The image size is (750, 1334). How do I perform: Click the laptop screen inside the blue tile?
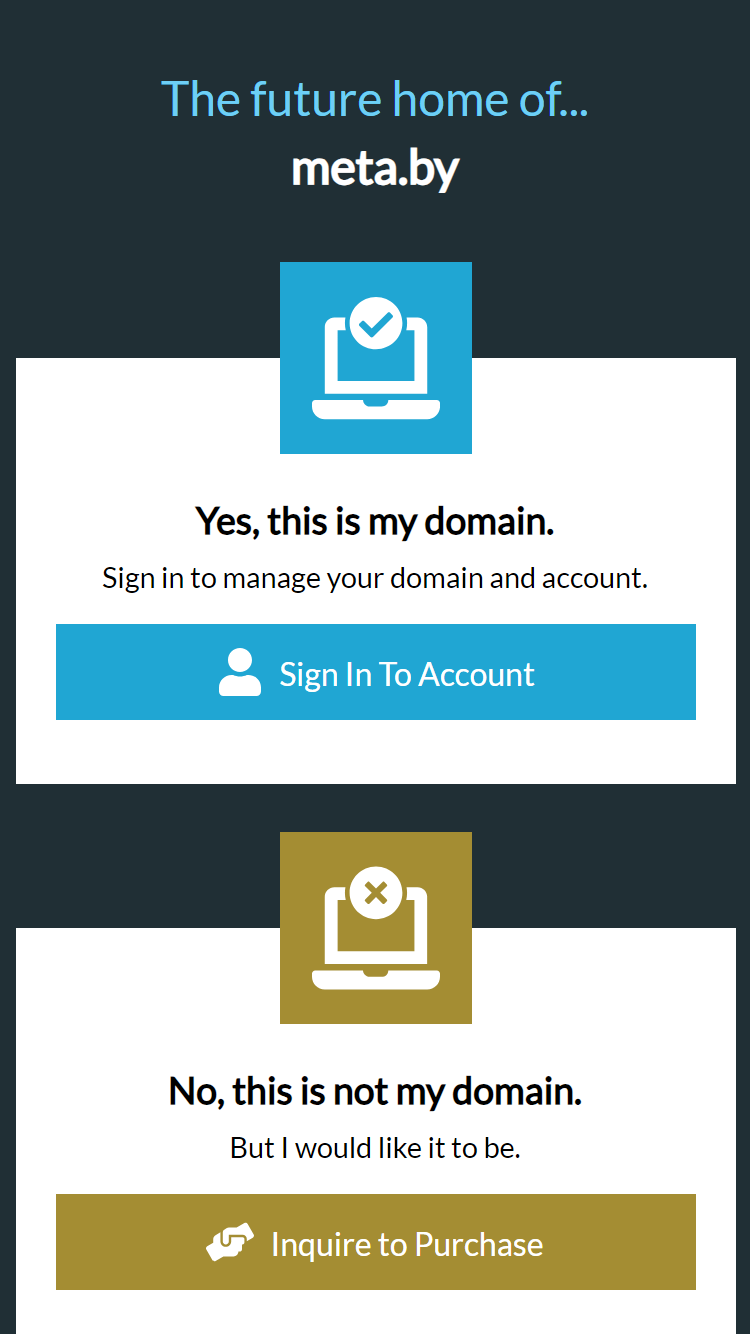click(x=376, y=362)
